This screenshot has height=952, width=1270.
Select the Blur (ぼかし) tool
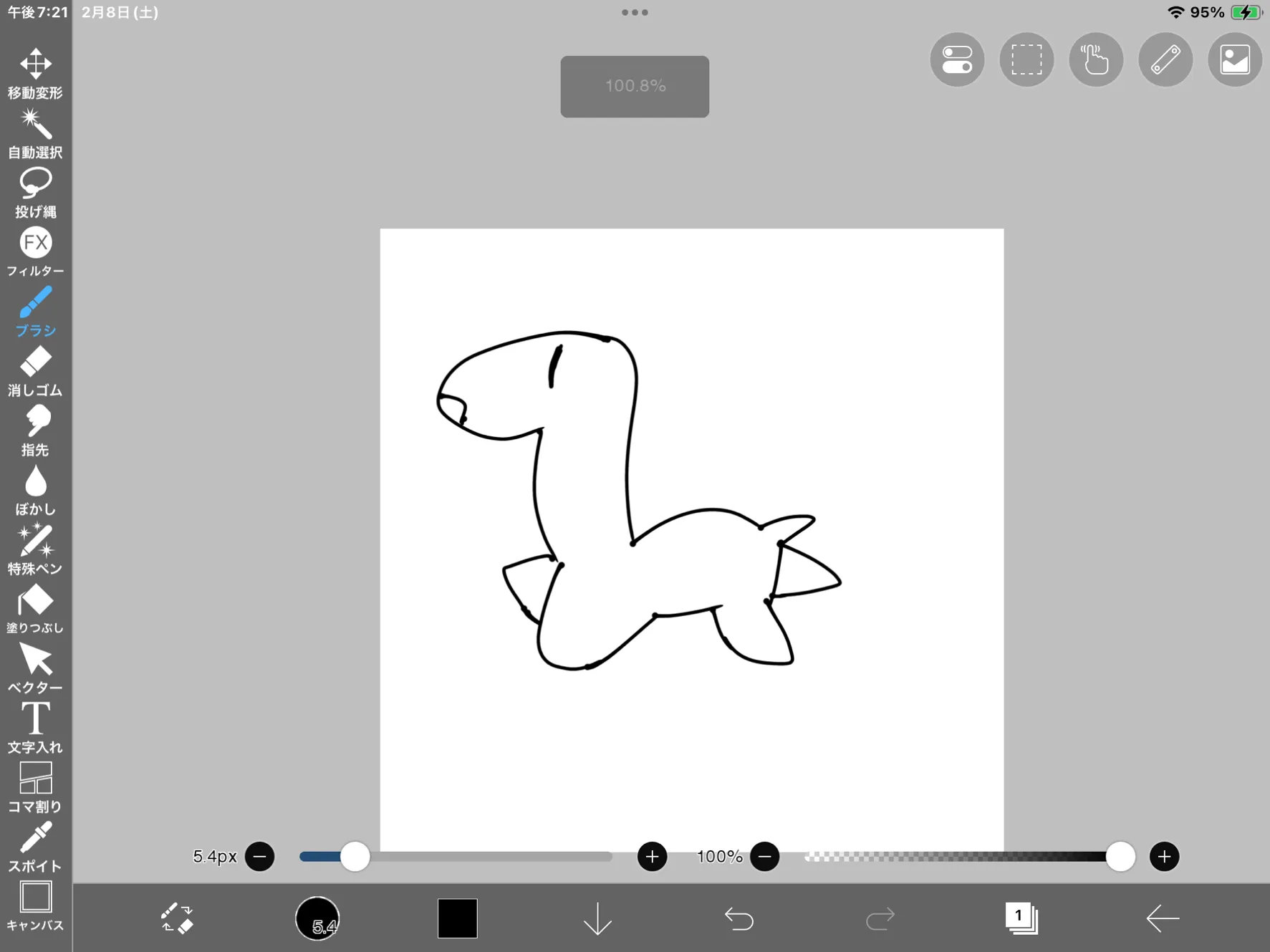(x=35, y=491)
